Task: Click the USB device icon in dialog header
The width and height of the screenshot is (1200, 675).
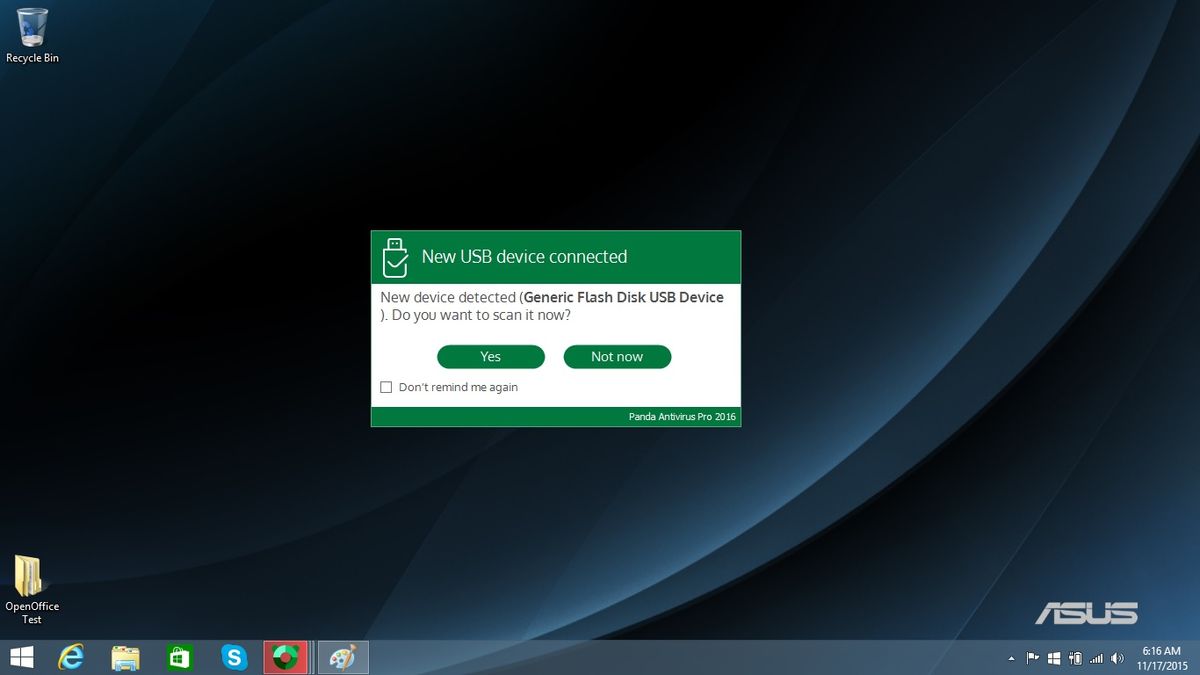Action: tap(396, 258)
